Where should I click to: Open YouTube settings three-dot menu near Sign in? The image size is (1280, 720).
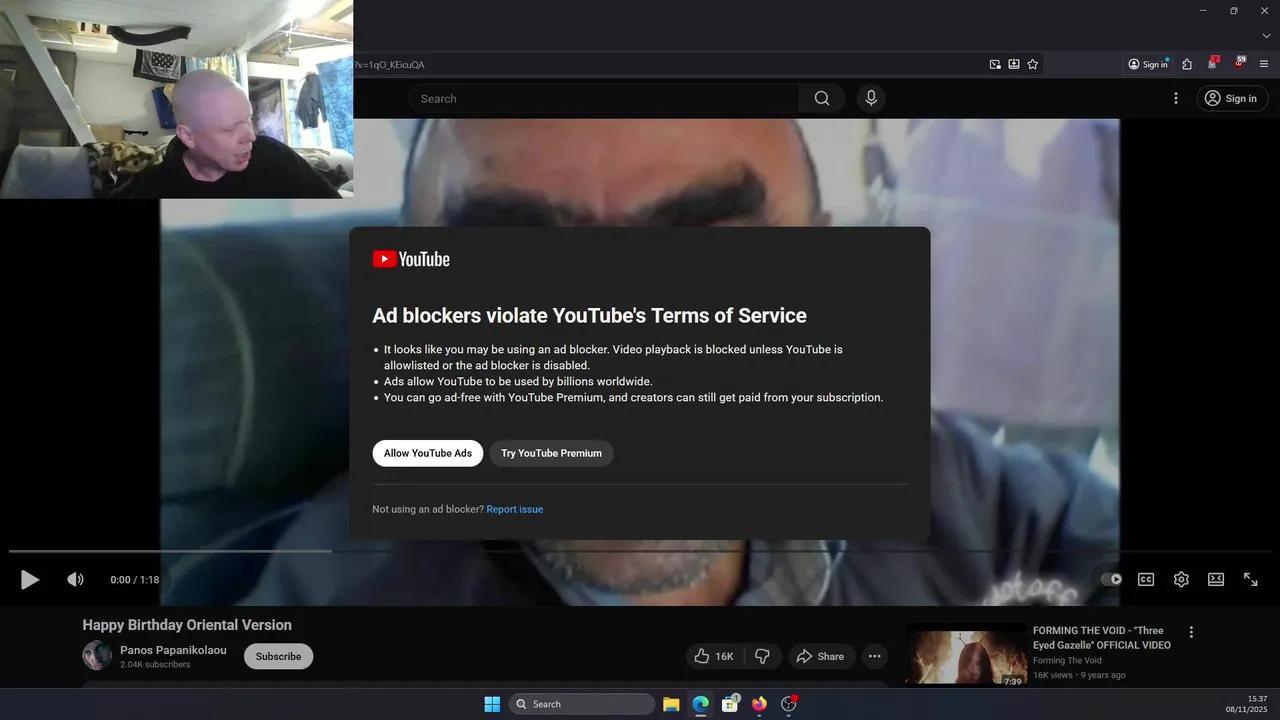[1176, 98]
